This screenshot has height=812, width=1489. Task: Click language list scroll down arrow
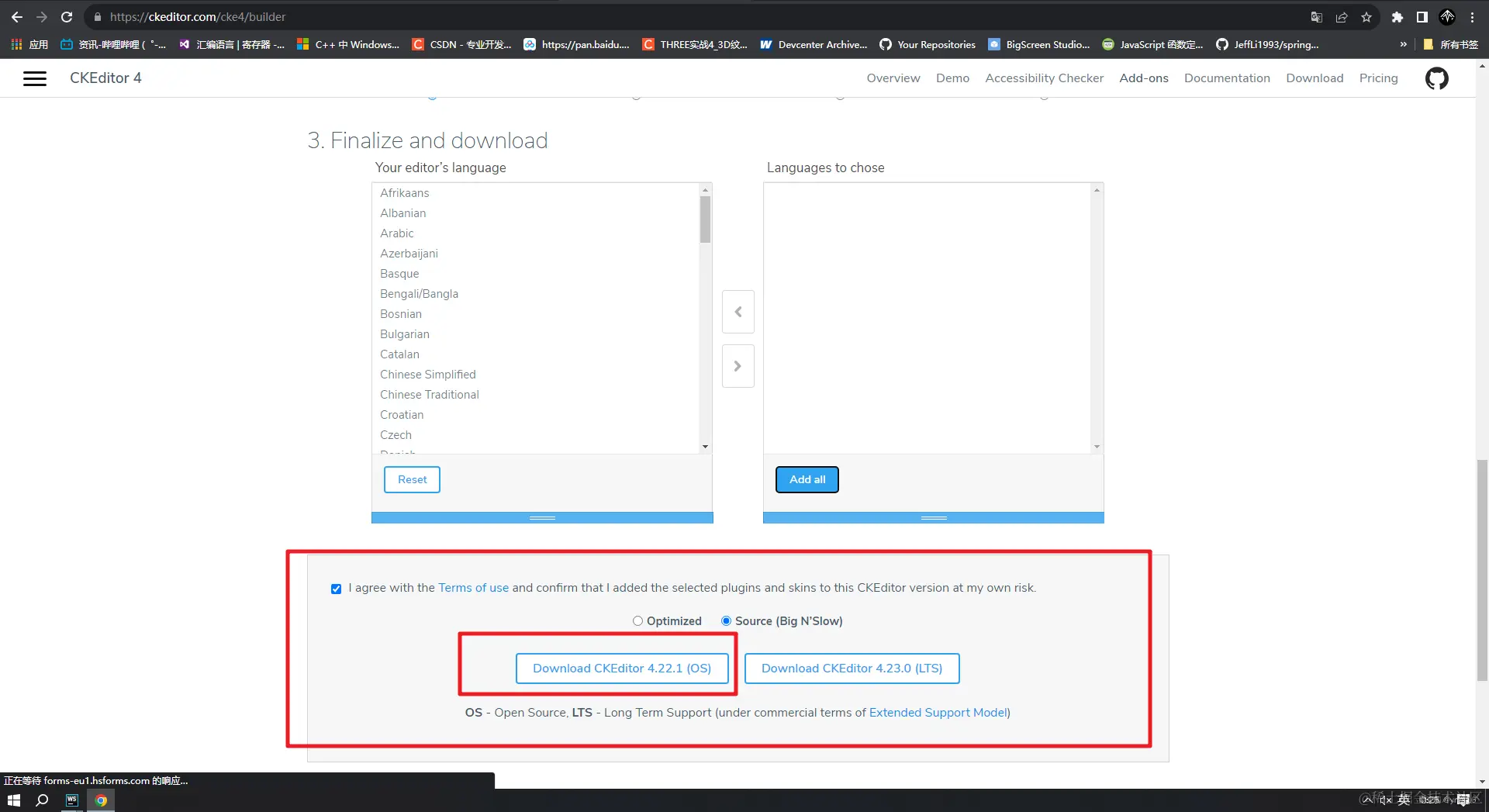point(705,447)
